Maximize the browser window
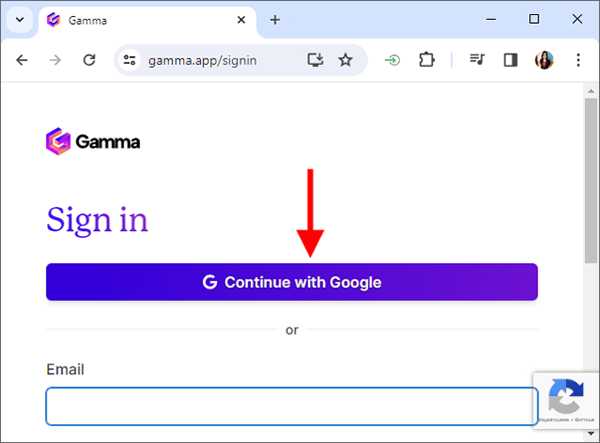This screenshot has height=443, width=600. click(534, 19)
